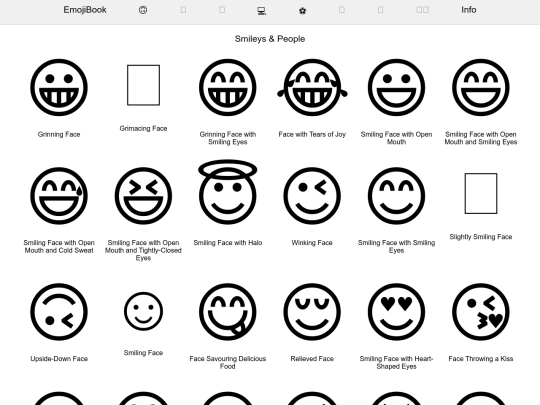
Task: Select the Winking Face emoji
Action: coord(312,196)
